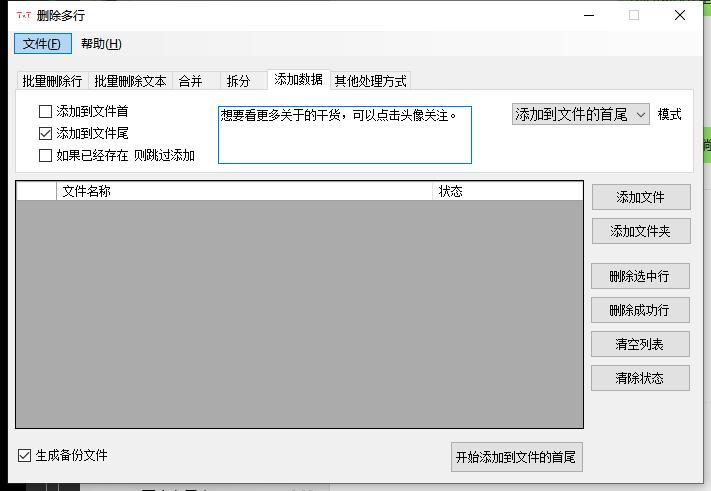Uncheck the 添加到文件尾 checkbox
This screenshot has width=711, height=491.
pyautogui.click(x=45, y=133)
